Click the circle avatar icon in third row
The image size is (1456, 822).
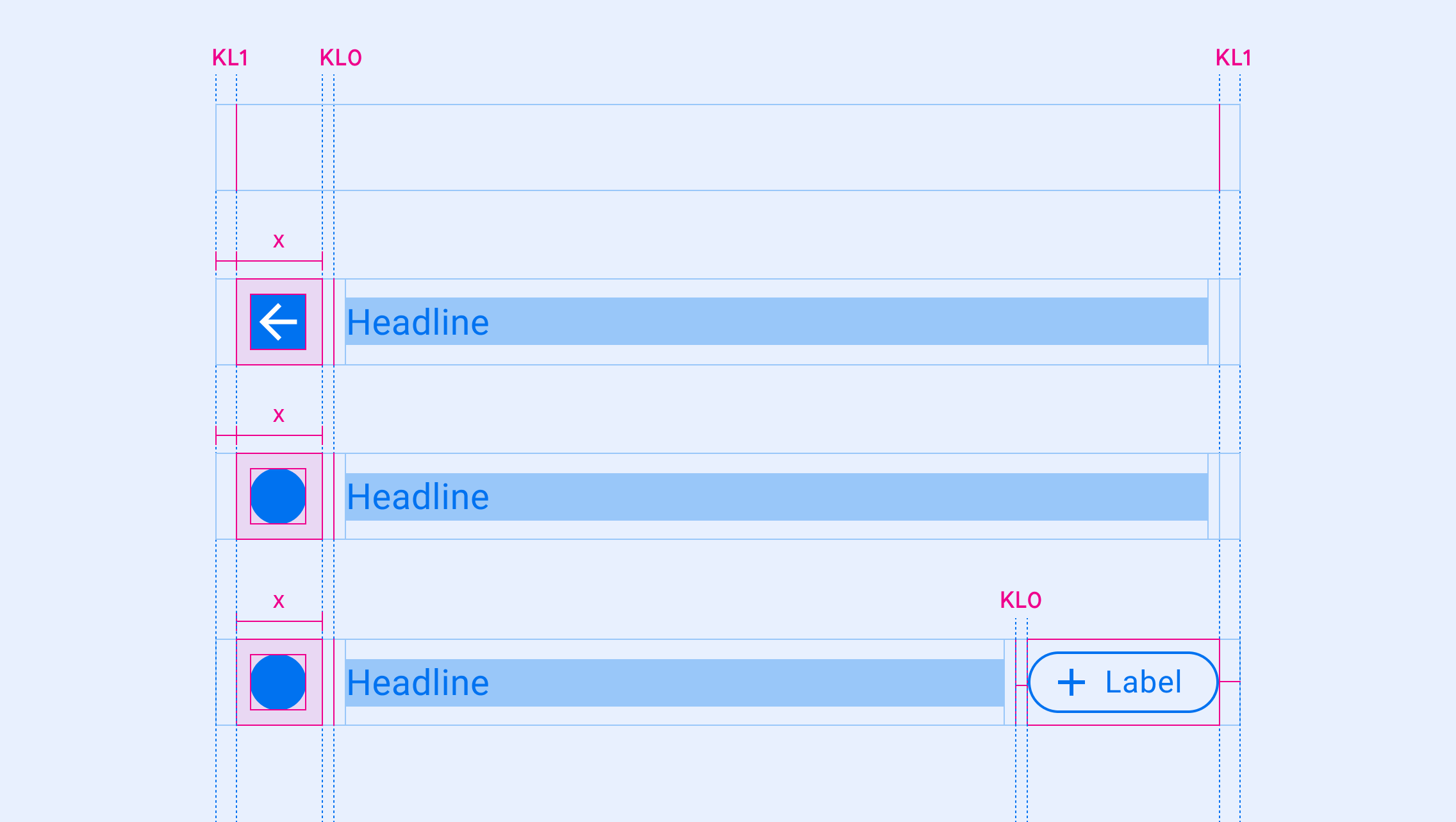[x=277, y=682]
